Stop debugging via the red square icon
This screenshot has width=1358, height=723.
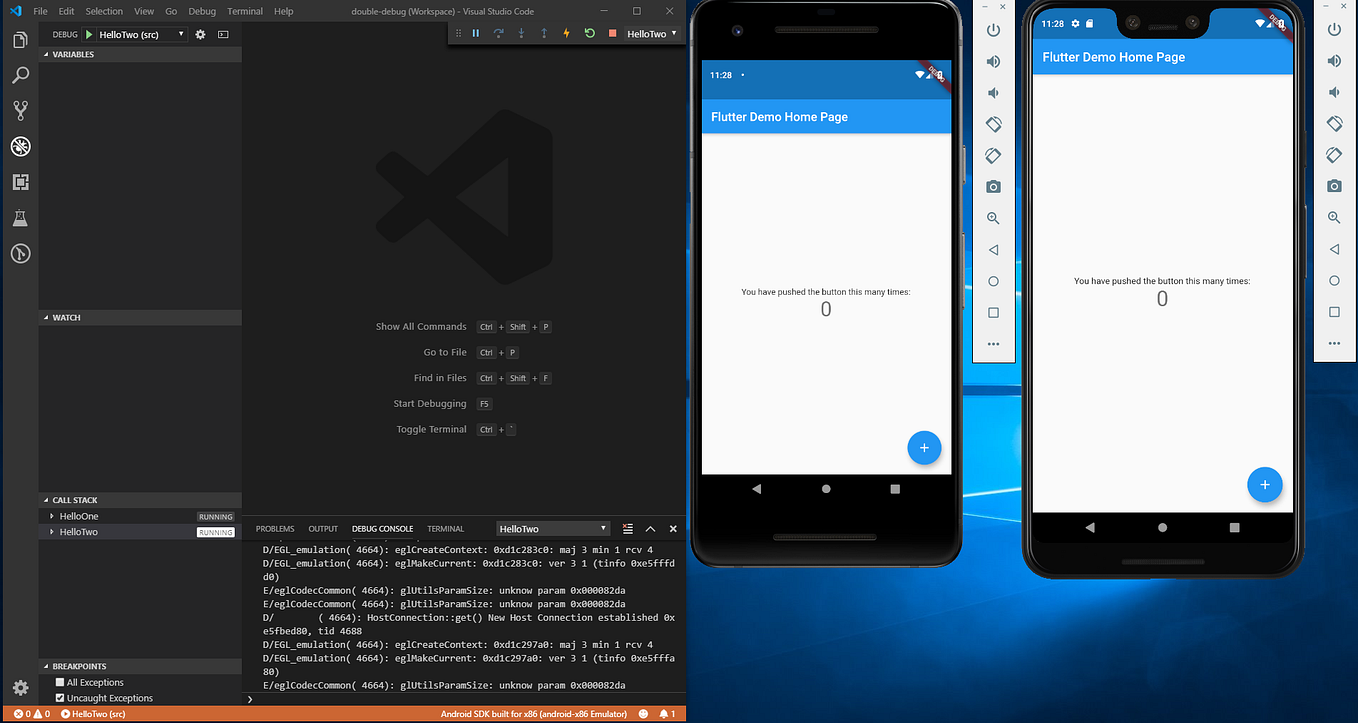coord(611,33)
